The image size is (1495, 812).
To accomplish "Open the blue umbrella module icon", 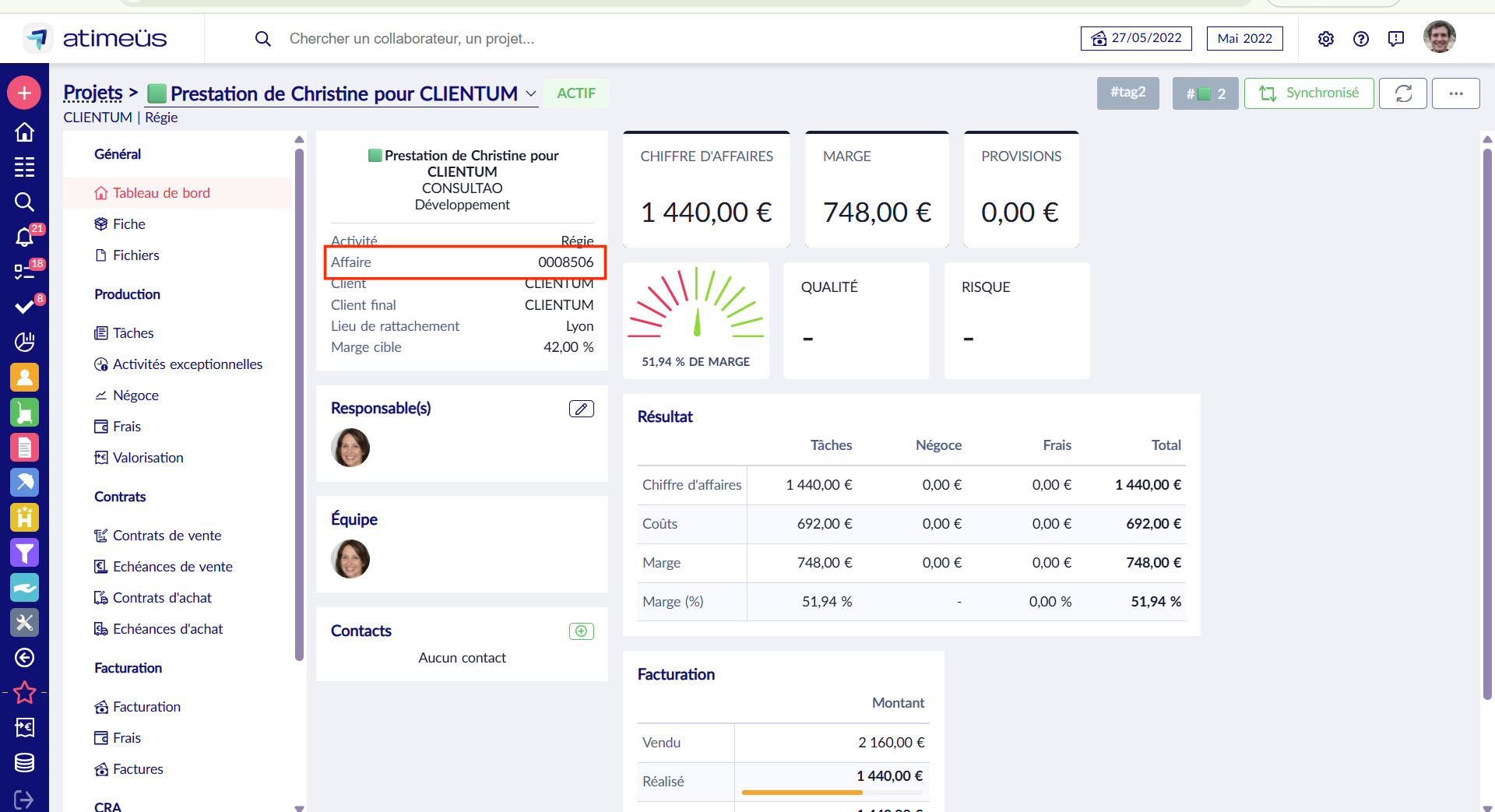I will pyautogui.click(x=24, y=483).
